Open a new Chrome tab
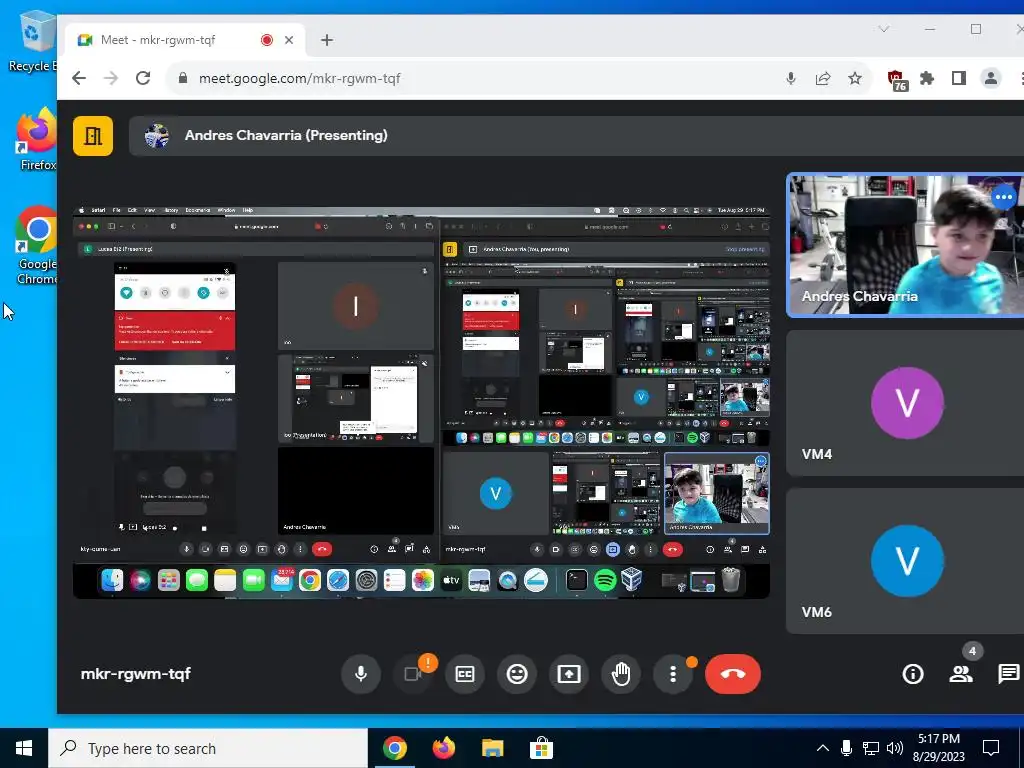1024x768 pixels. [x=327, y=40]
